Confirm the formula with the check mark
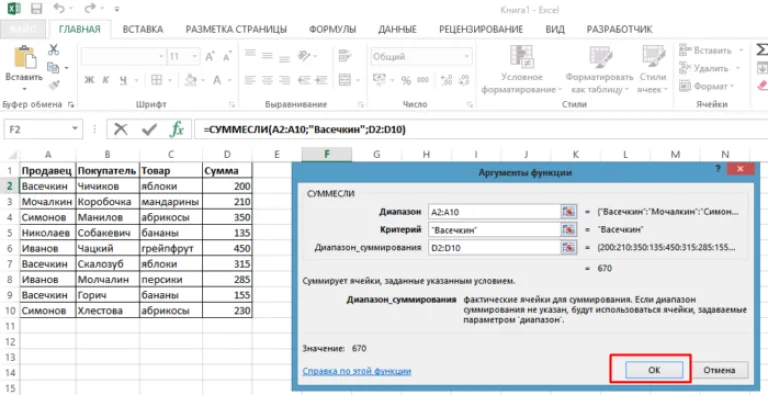The width and height of the screenshot is (768, 395). (149, 129)
